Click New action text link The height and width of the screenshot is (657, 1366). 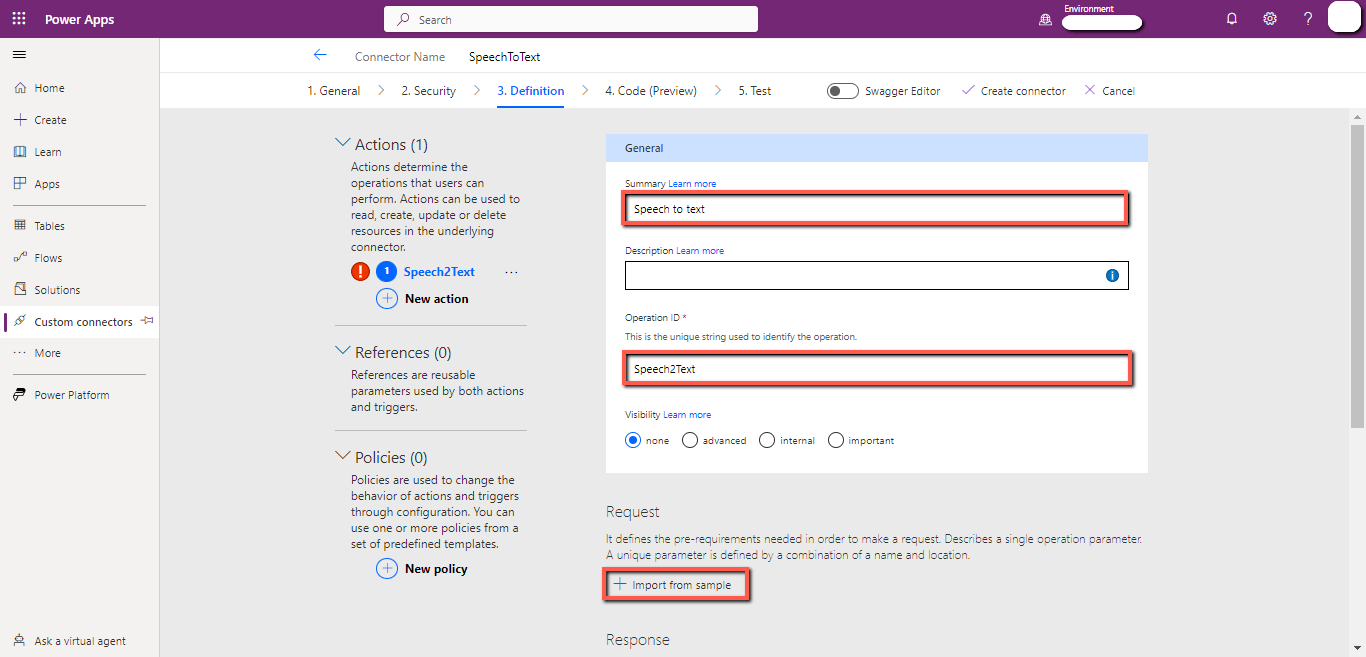tap(436, 299)
